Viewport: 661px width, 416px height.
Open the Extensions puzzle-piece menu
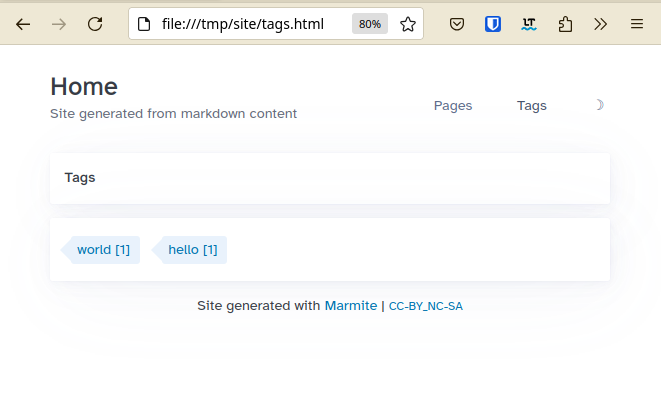565,24
